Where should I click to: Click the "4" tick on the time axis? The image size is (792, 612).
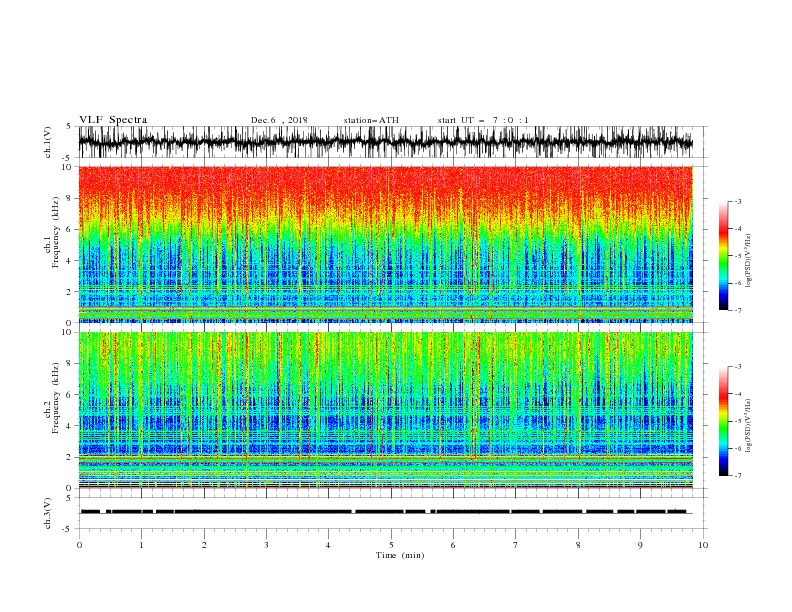pyautogui.click(x=328, y=545)
